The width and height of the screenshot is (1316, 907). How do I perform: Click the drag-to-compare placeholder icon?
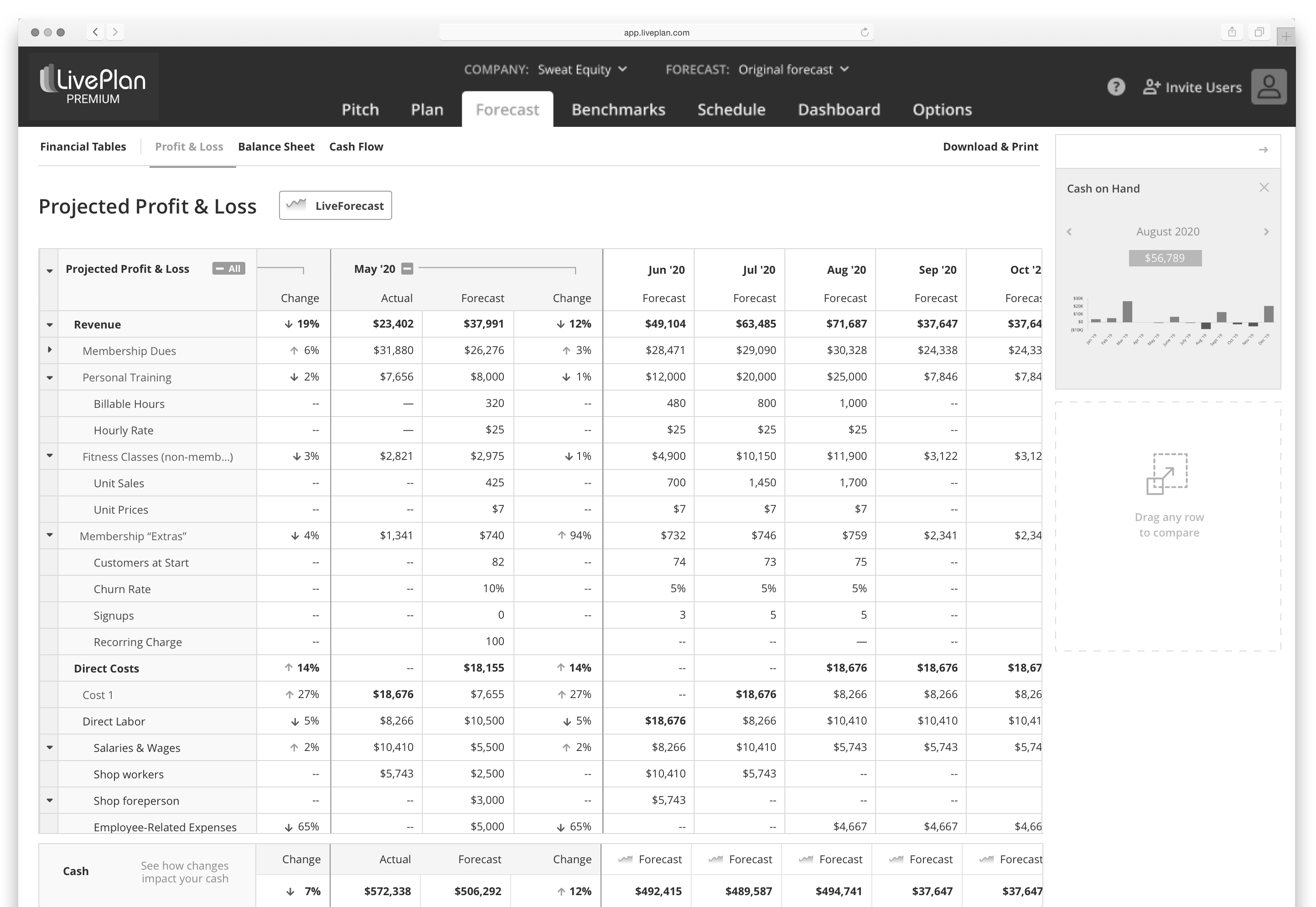click(1167, 474)
